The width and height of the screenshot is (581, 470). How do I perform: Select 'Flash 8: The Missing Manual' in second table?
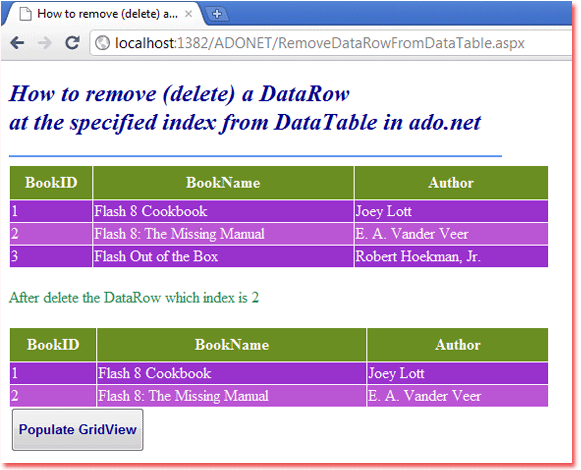point(232,396)
